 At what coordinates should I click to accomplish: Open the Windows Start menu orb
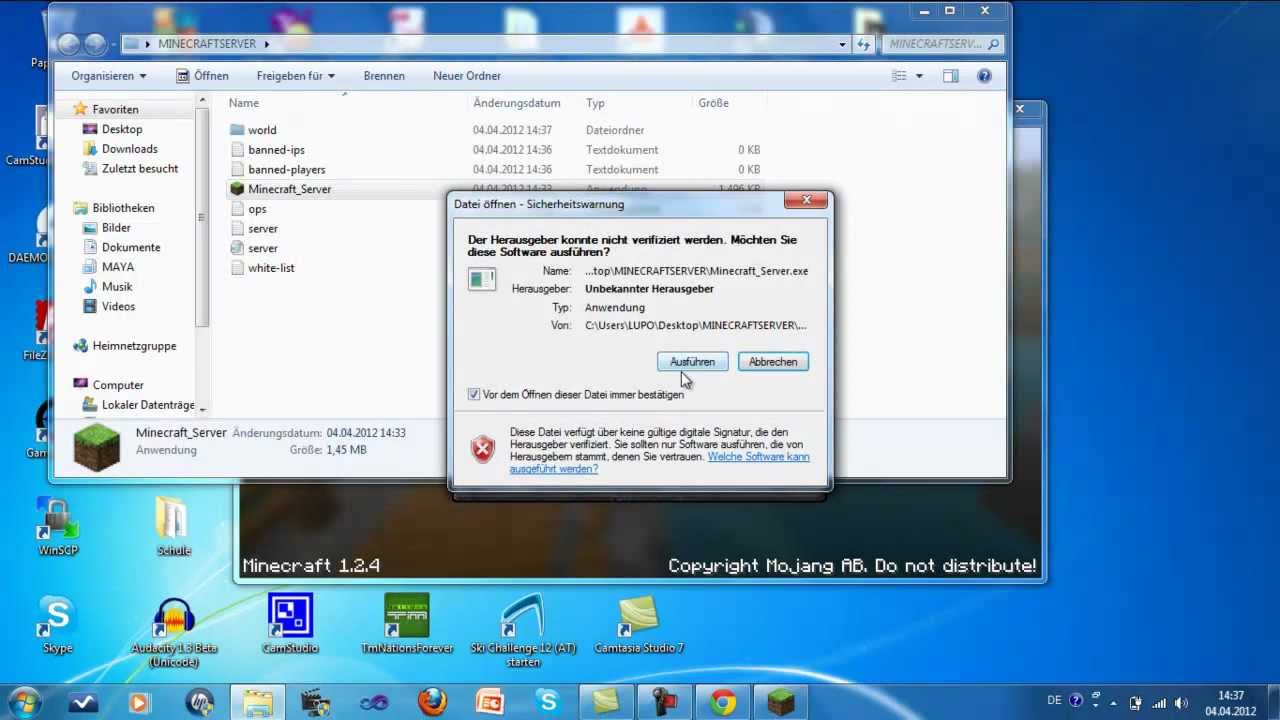coord(24,702)
